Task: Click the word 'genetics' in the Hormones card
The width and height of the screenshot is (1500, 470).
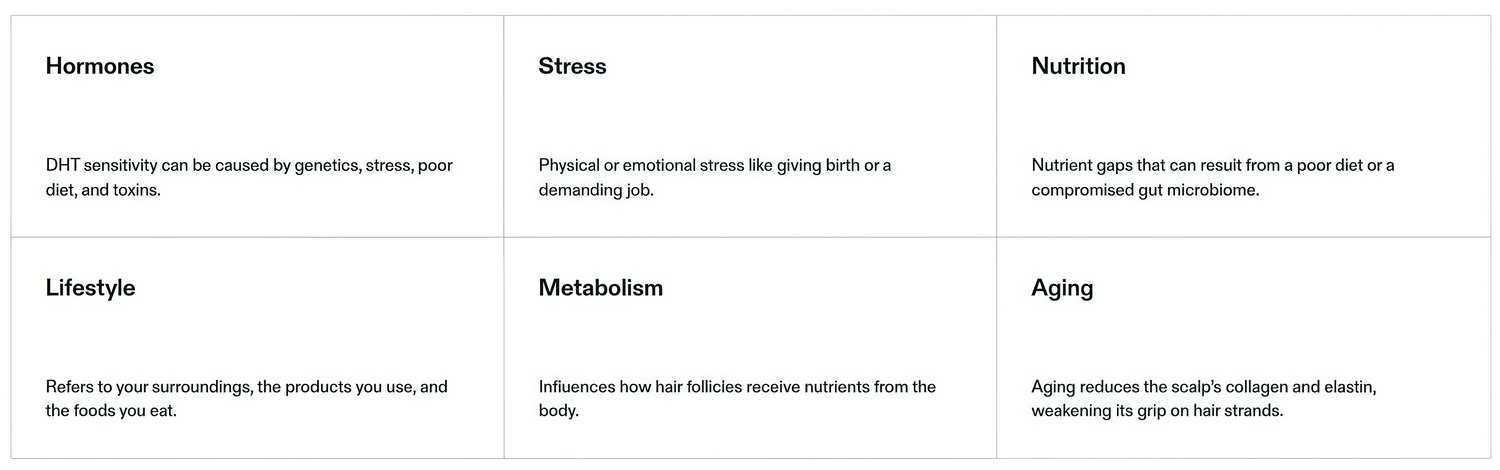Action: tap(327, 166)
